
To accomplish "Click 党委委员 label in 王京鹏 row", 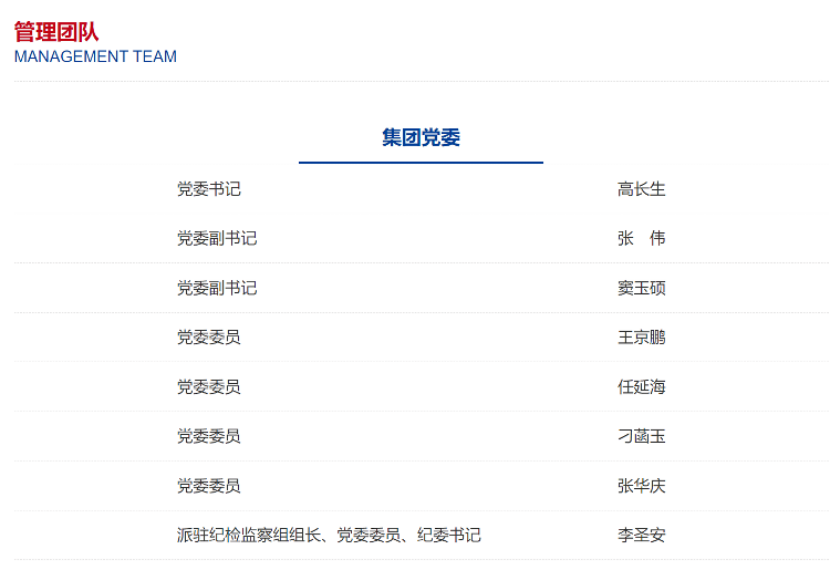I will coord(209,337).
